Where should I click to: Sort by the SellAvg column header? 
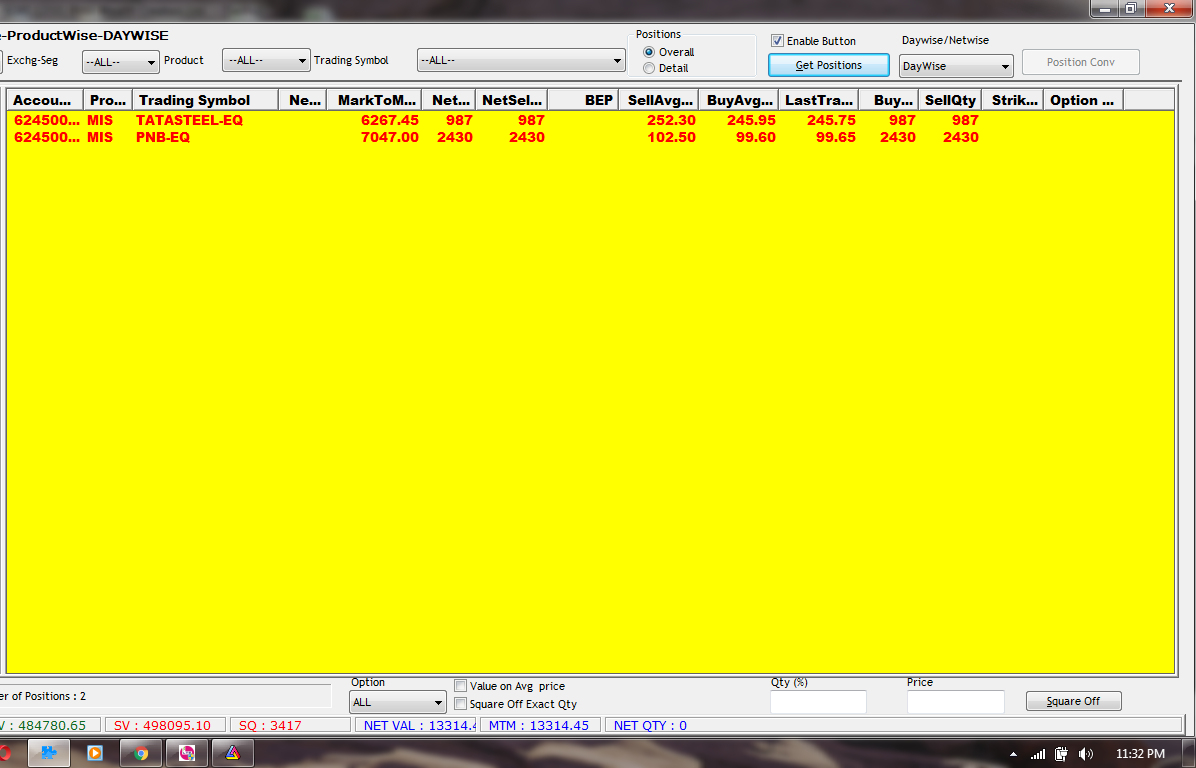[x=659, y=100]
